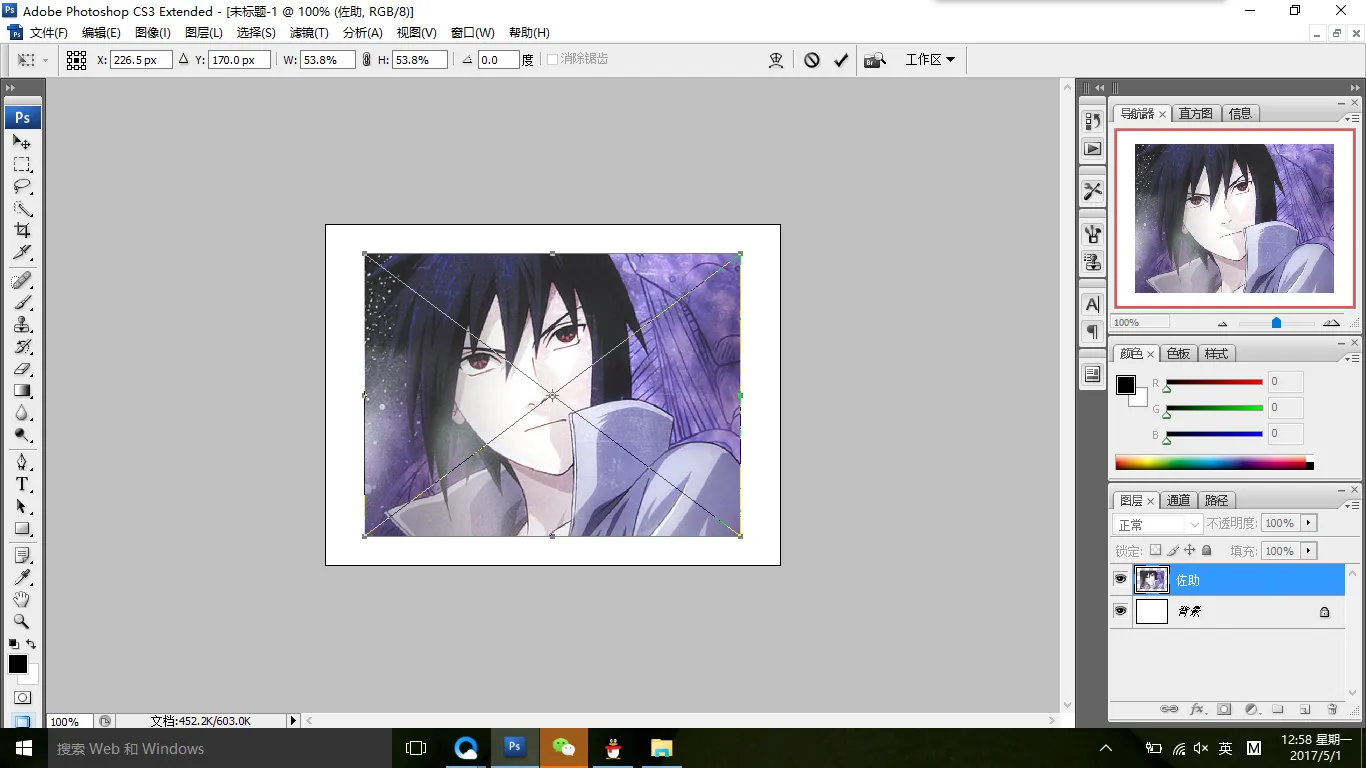Toggle the aspect ratio link between W and H
Image resolution: width=1366 pixels, height=768 pixels.
click(367, 60)
